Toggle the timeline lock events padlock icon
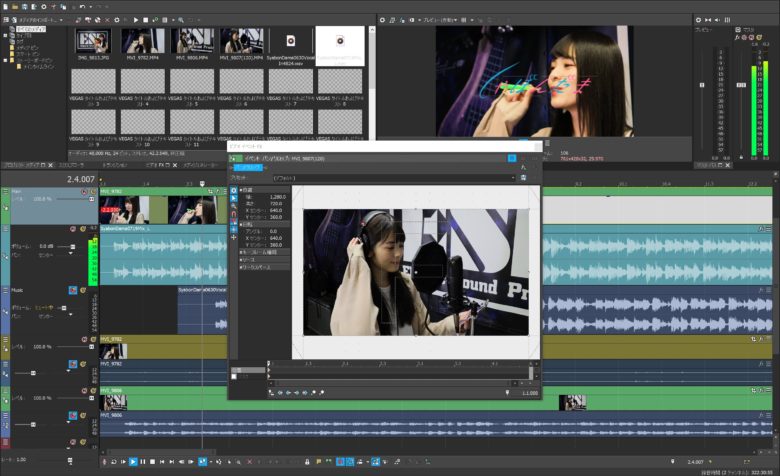 click(x=307, y=462)
